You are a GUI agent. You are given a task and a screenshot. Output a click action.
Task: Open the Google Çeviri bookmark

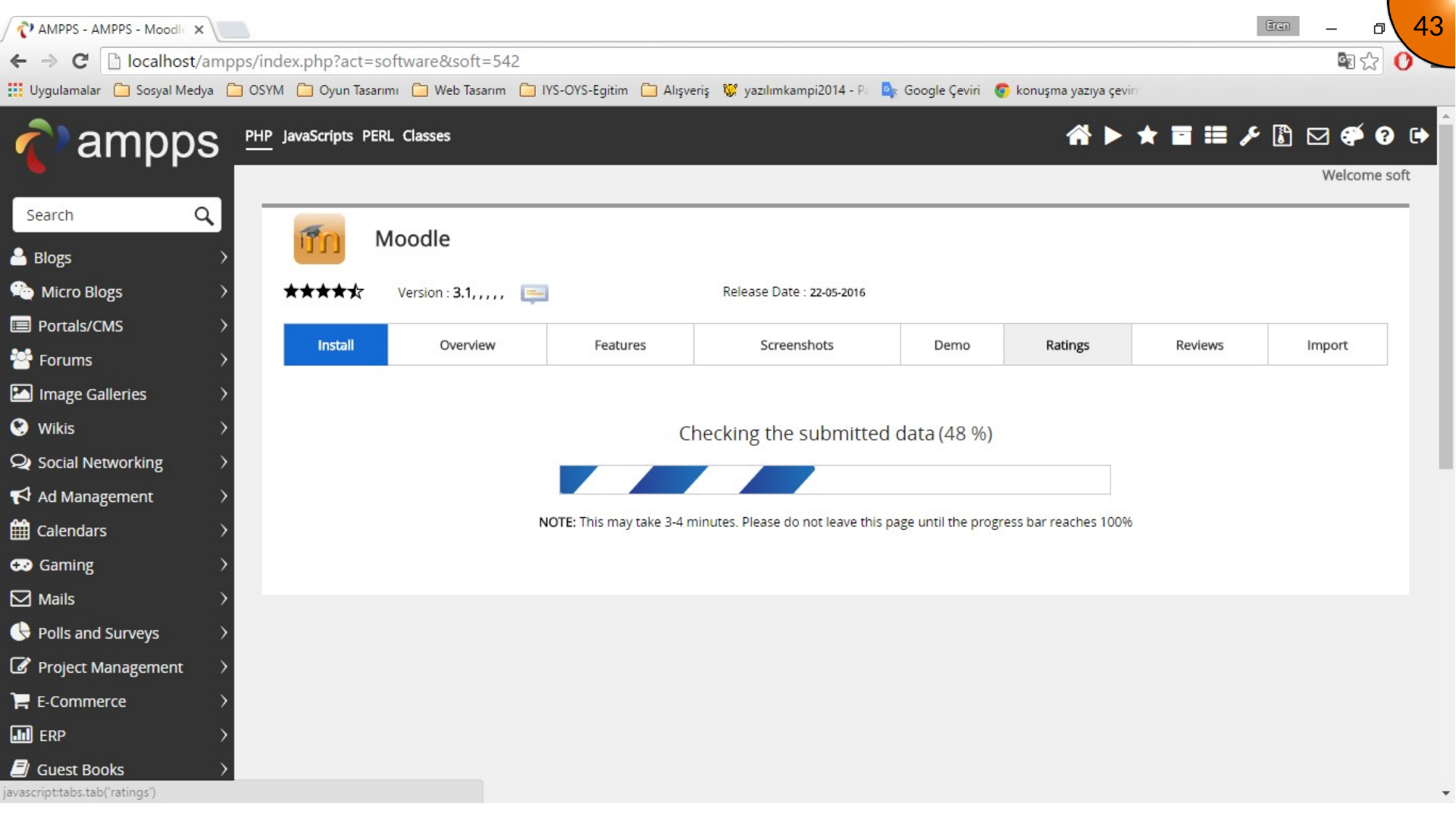click(931, 90)
